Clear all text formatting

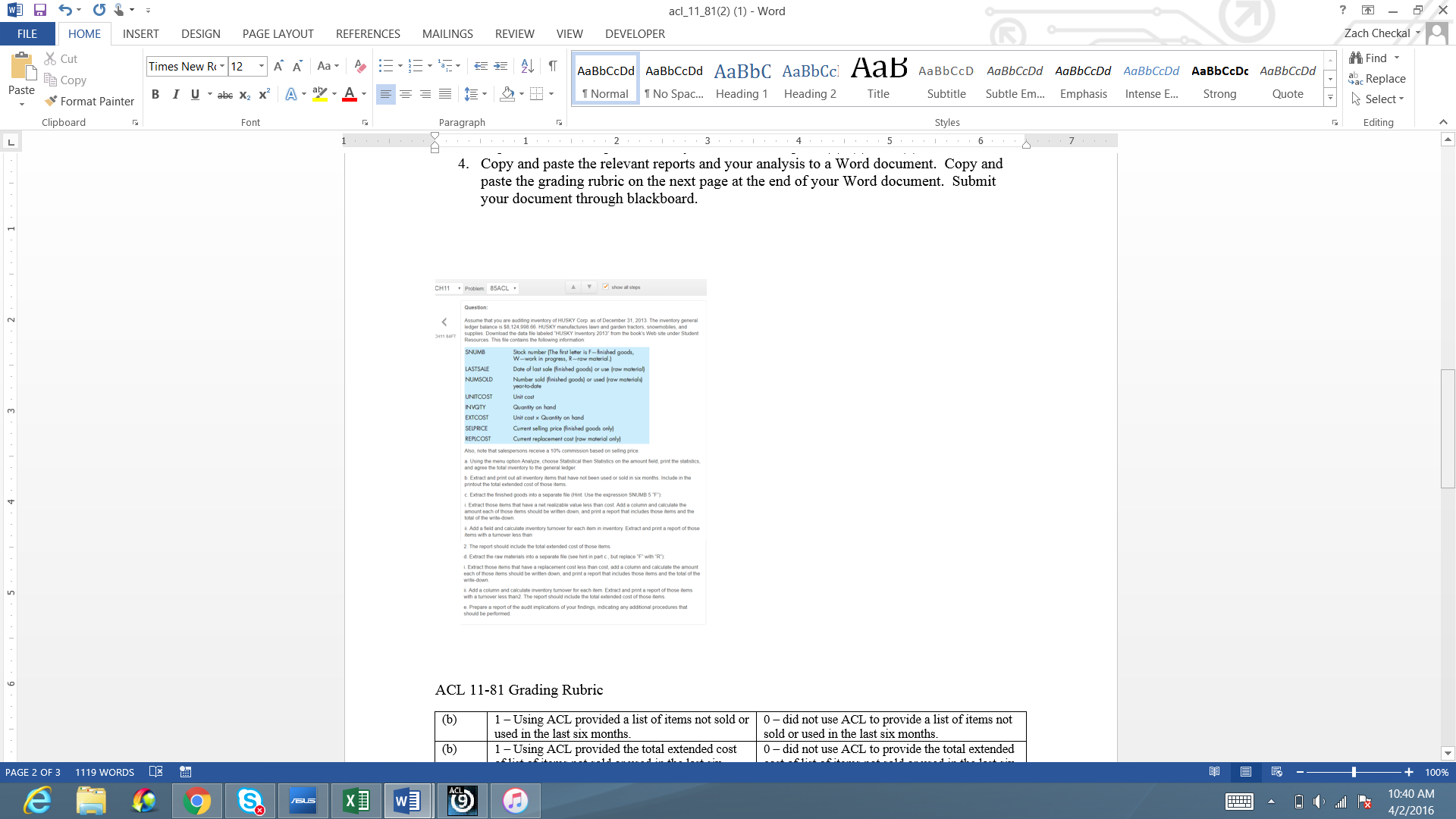pyautogui.click(x=359, y=66)
